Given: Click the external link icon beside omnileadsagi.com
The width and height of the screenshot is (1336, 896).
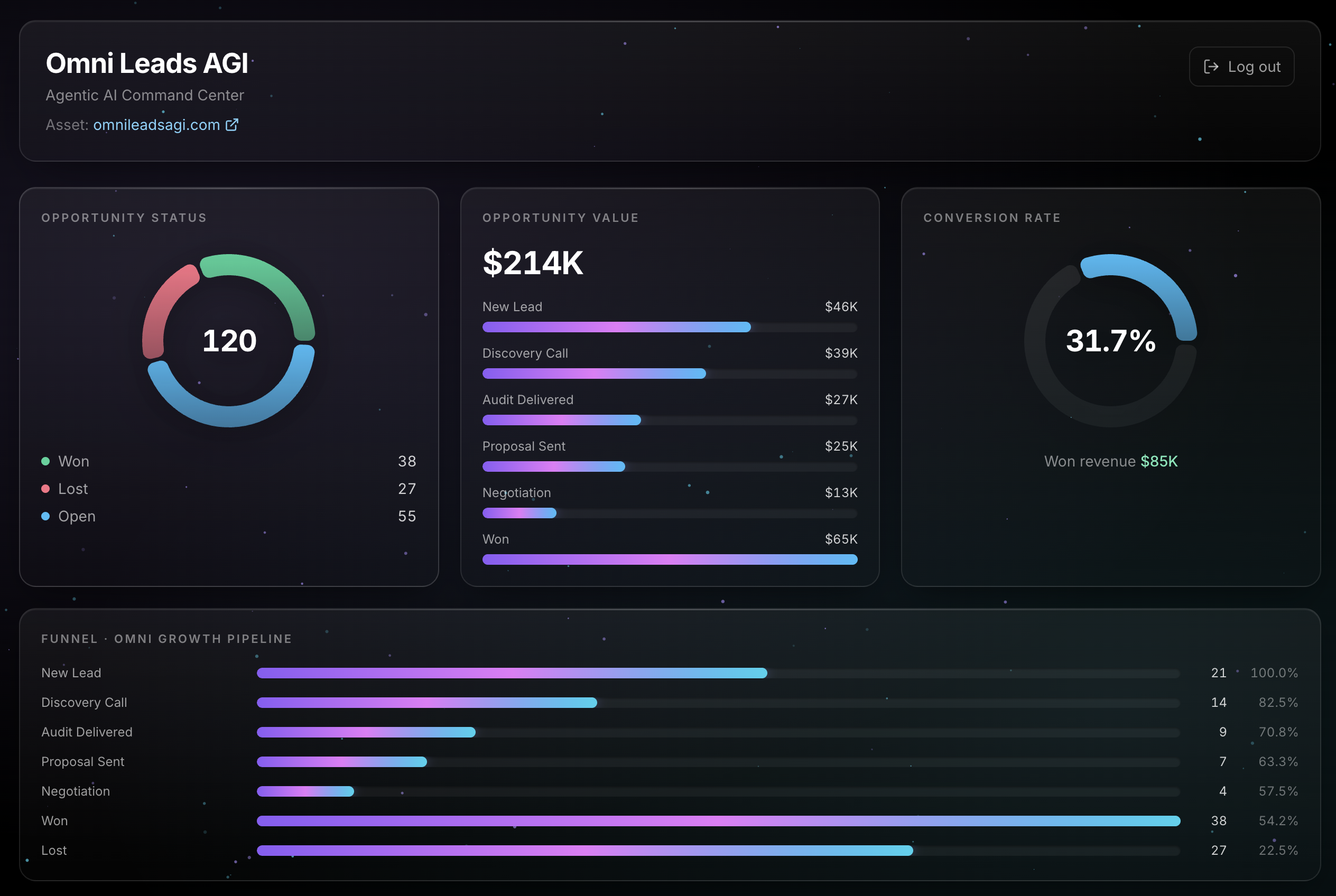Looking at the screenshot, I should [231, 125].
